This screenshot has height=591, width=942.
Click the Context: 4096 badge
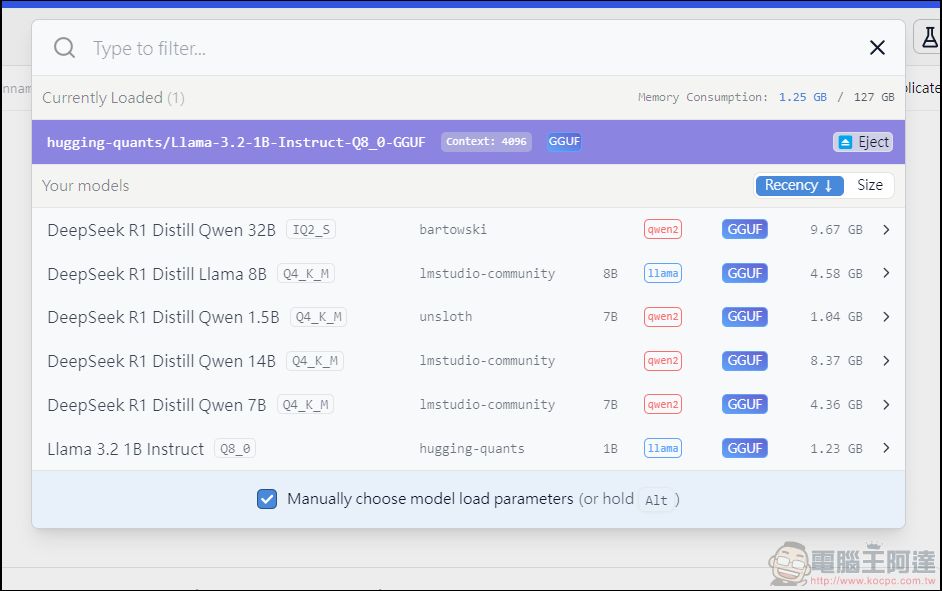(x=486, y=142)
